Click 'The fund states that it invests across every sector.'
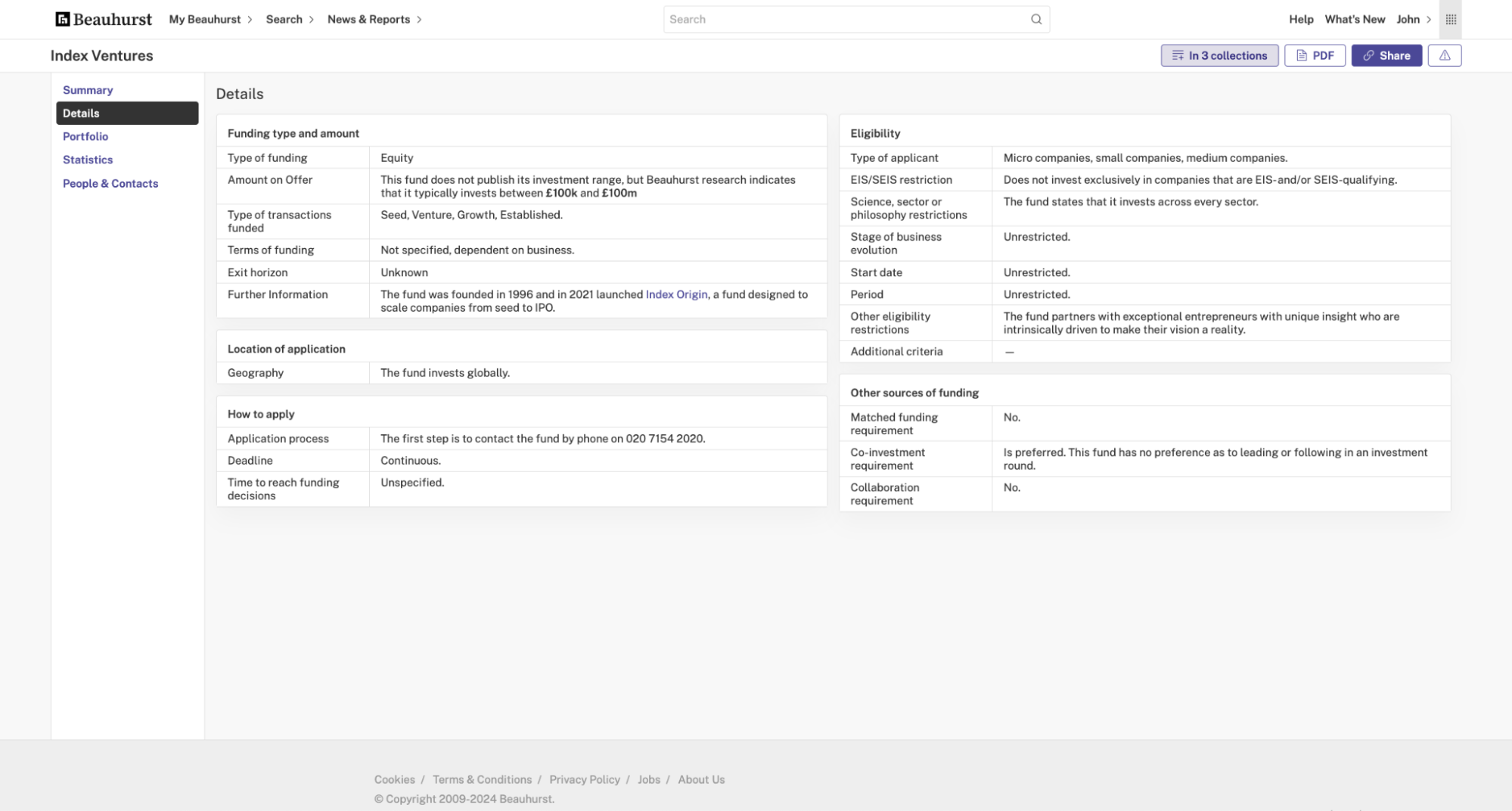This screenshot has height=811, width=1512. tap(1130, 201)
